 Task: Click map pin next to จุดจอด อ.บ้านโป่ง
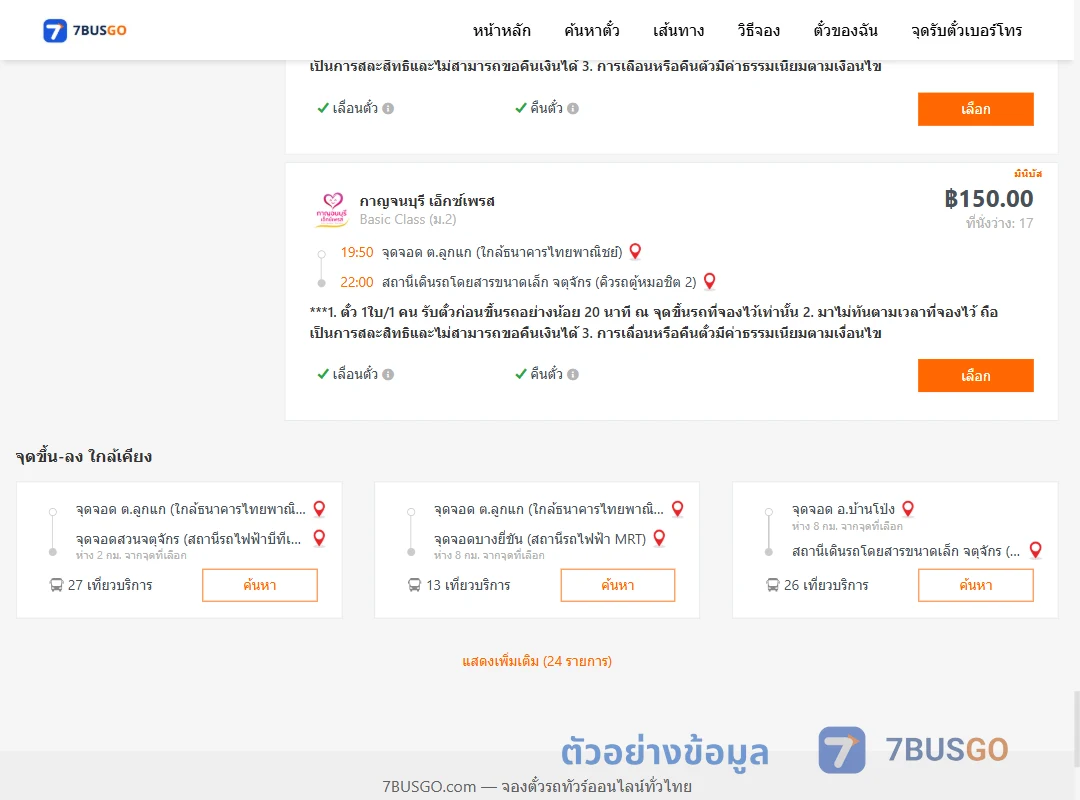click(908, 509)
